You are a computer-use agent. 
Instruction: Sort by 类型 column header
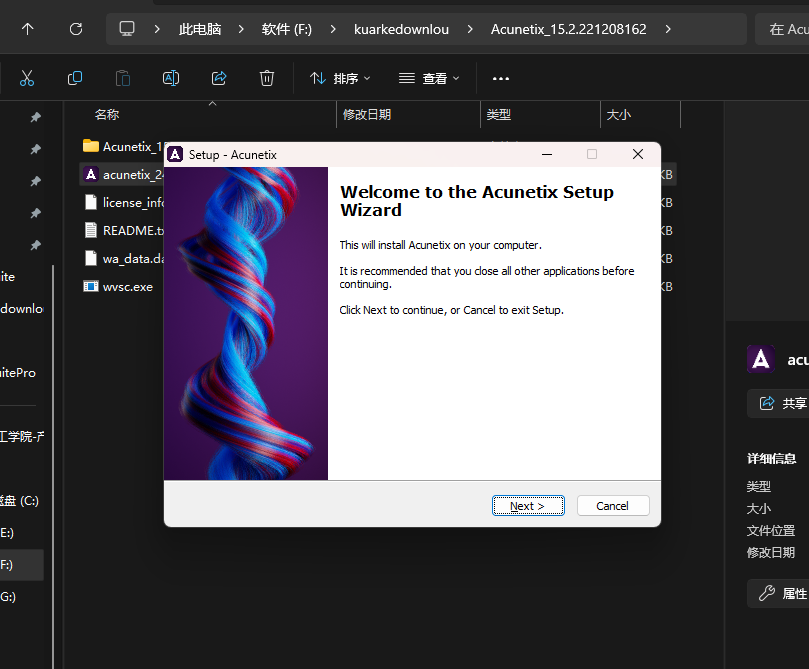click(x=498, y=115)
